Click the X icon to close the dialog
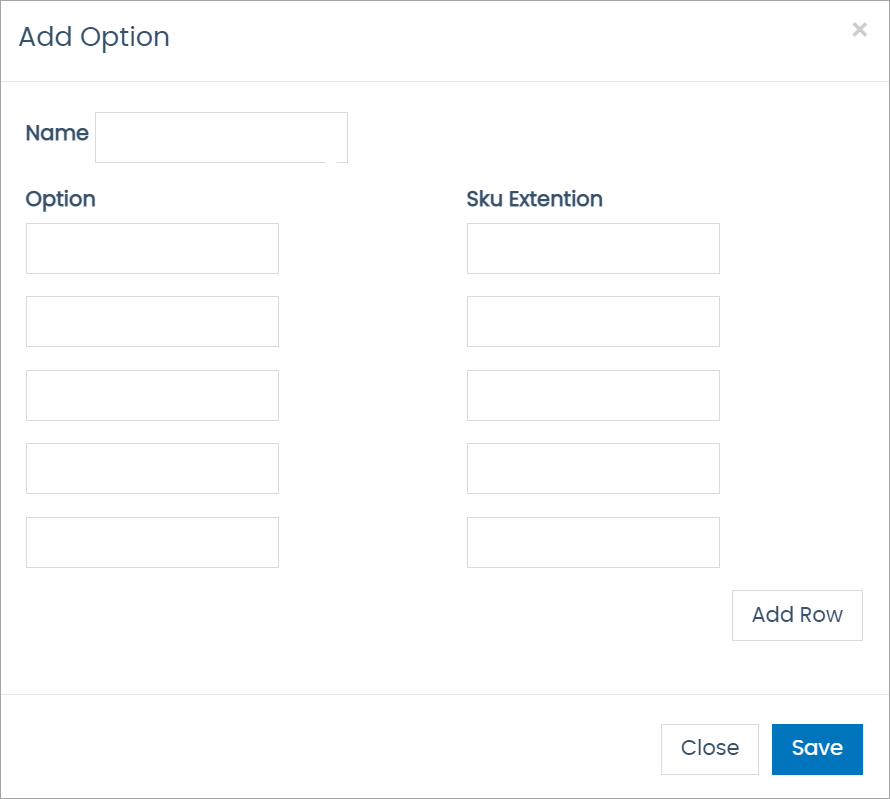The height and width of the screenshot is (799, 890). 860,30
